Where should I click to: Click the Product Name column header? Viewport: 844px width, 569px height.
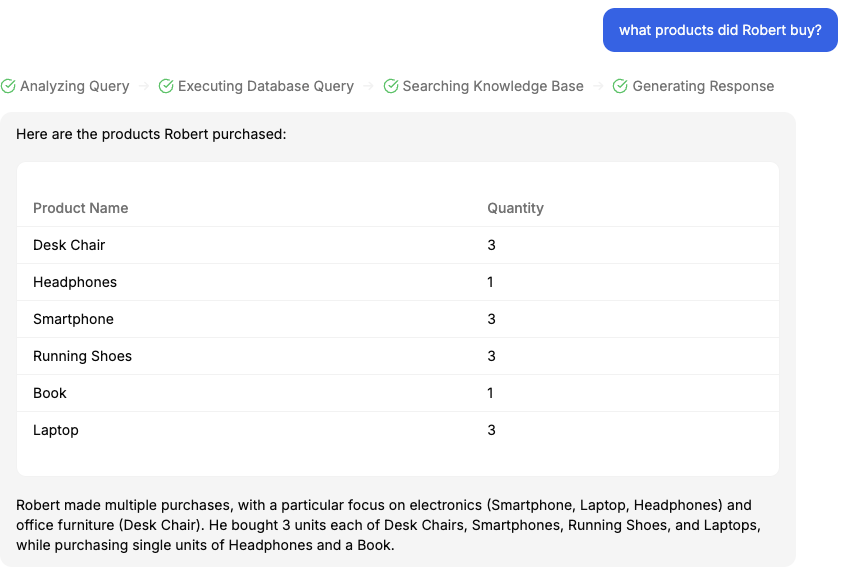pyautogui.click(x=81, y=208)
